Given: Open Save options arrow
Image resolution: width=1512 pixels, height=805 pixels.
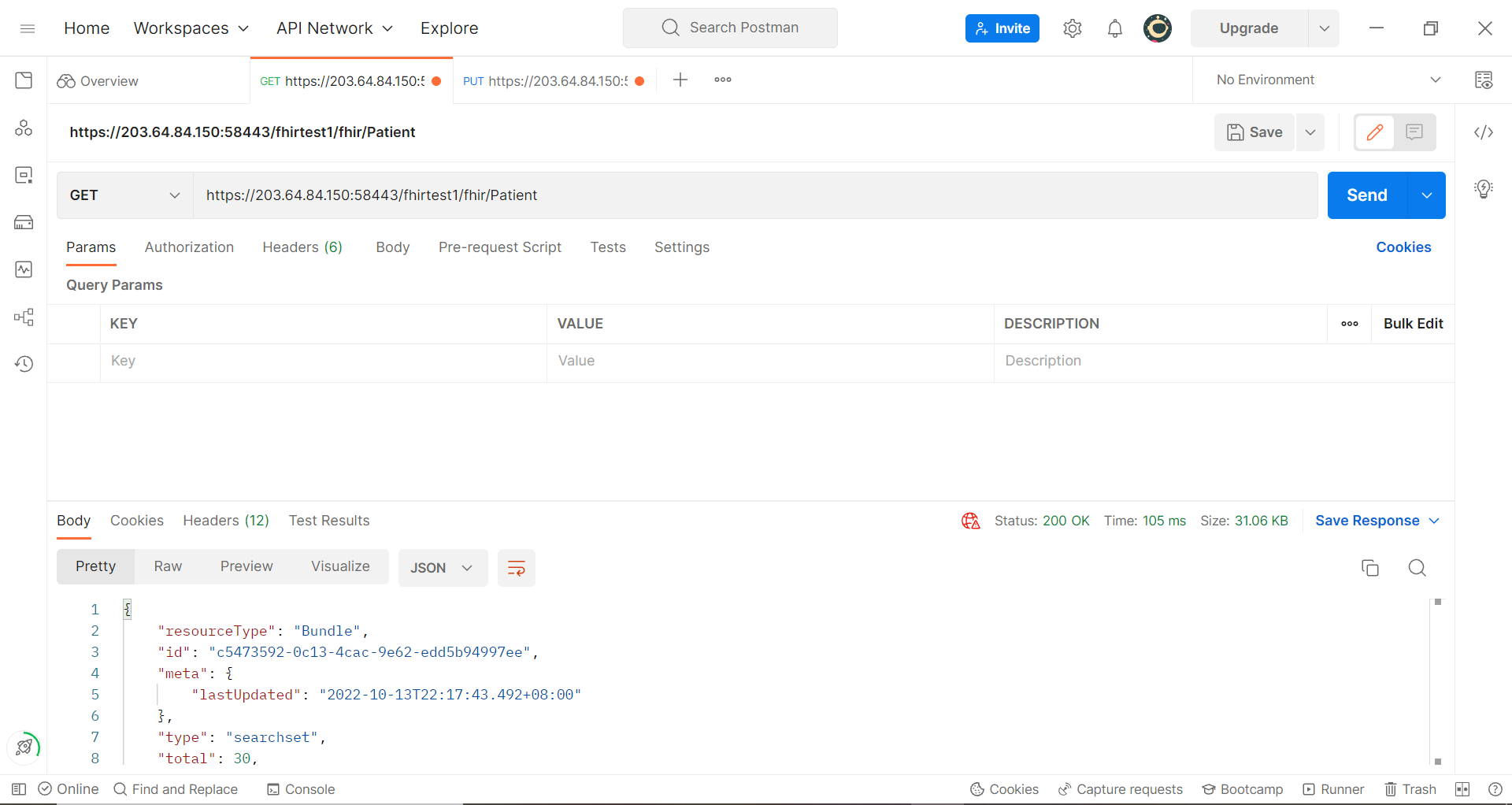Looking at the screenshot, I should [1310, 132].
